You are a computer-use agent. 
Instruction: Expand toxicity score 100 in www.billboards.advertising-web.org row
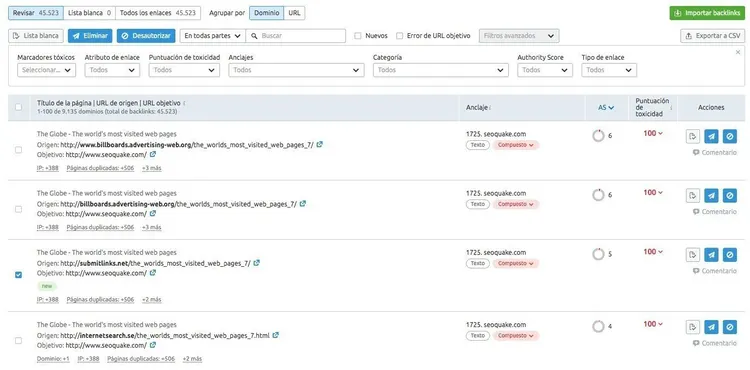pyautogui.click(x=653, y=133)
